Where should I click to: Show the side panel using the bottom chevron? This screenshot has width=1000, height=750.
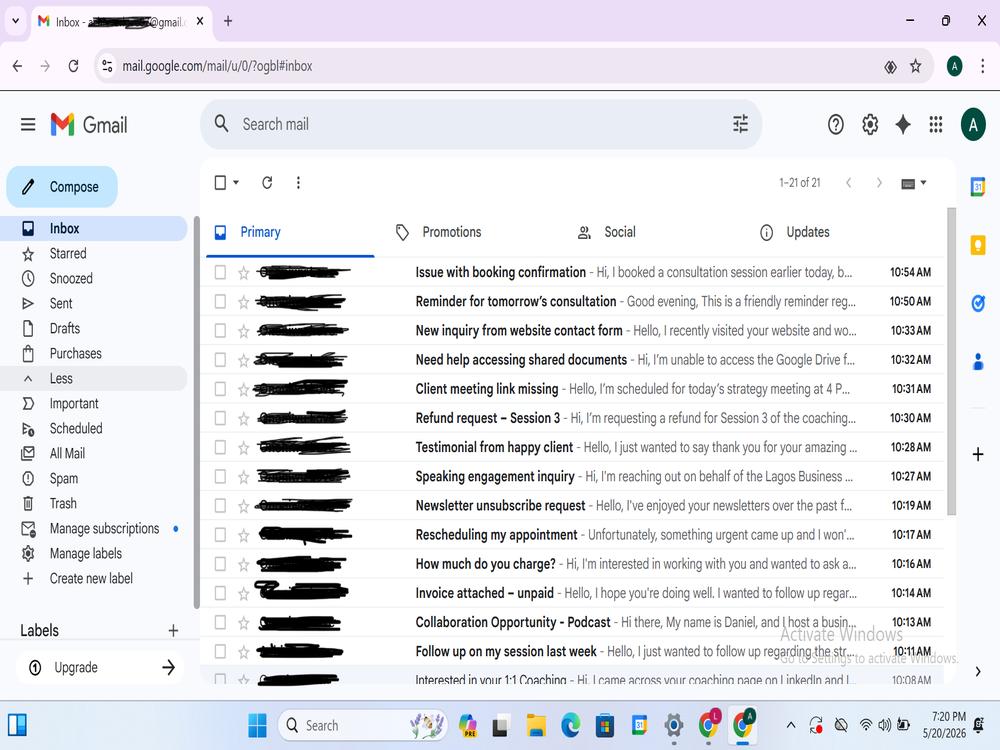click(978, 672)
